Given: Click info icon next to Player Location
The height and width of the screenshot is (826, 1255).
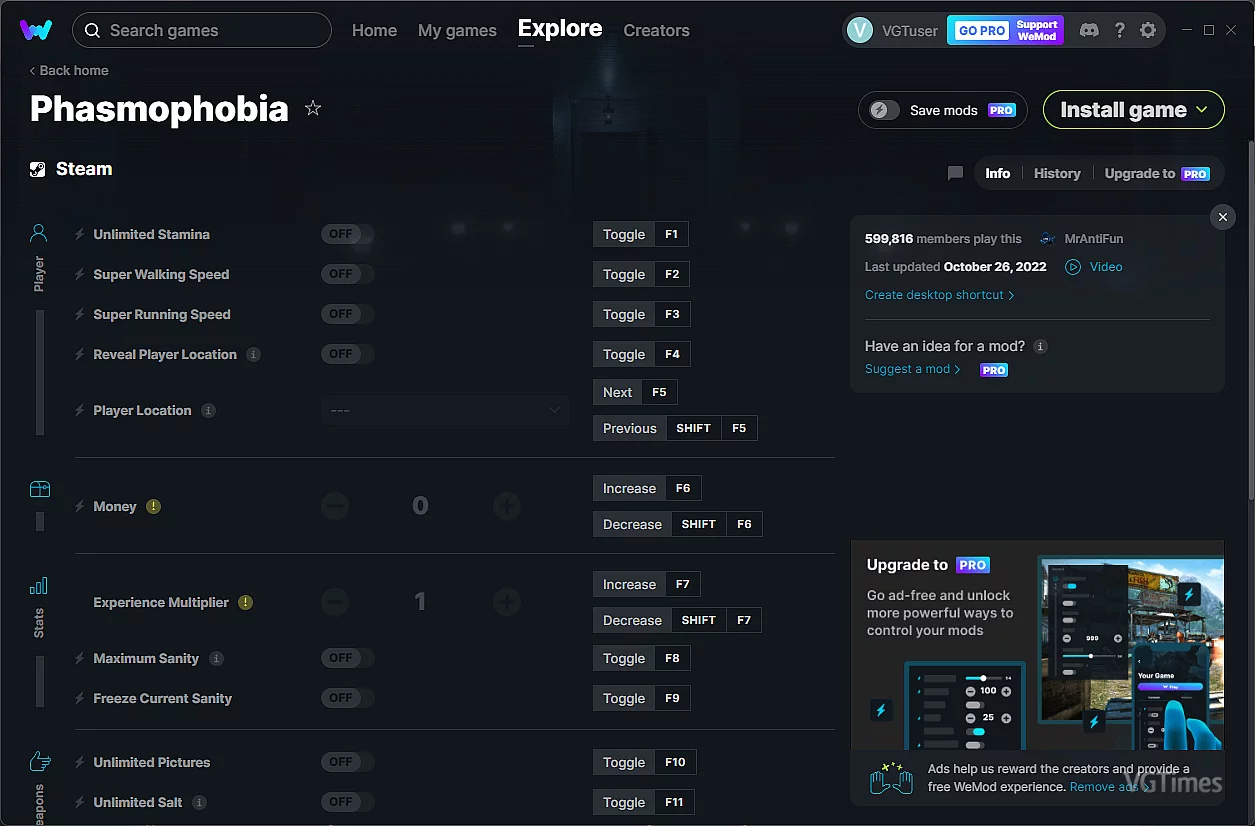Looking at the screenshot, I should coord(208,410).
